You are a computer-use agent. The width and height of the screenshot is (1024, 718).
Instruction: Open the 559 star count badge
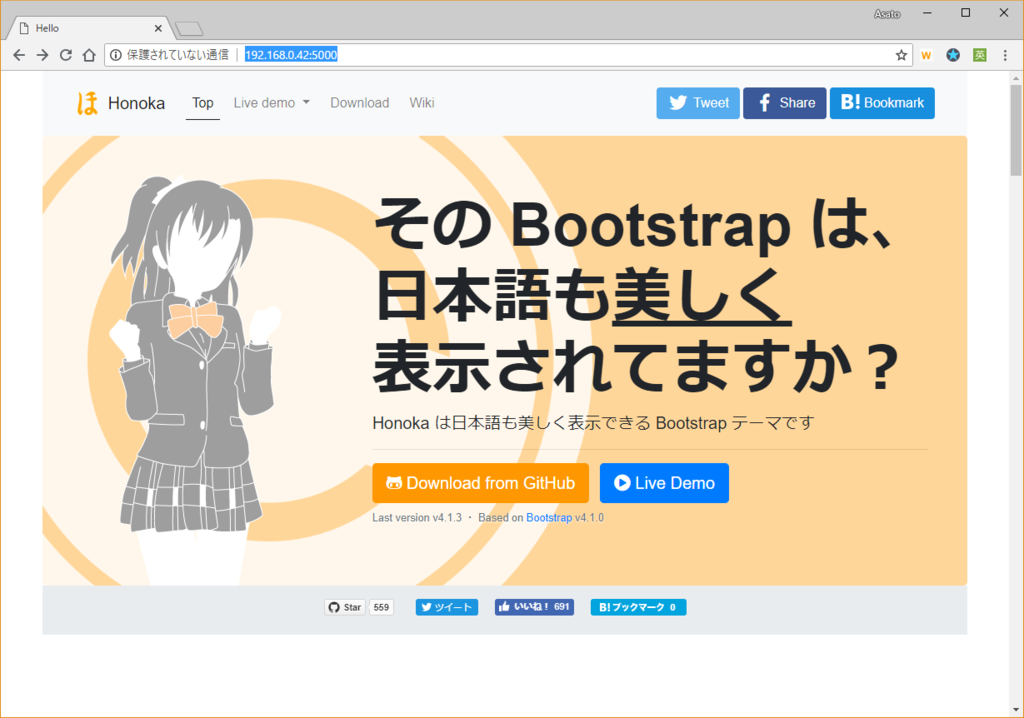tap(381, 608)
